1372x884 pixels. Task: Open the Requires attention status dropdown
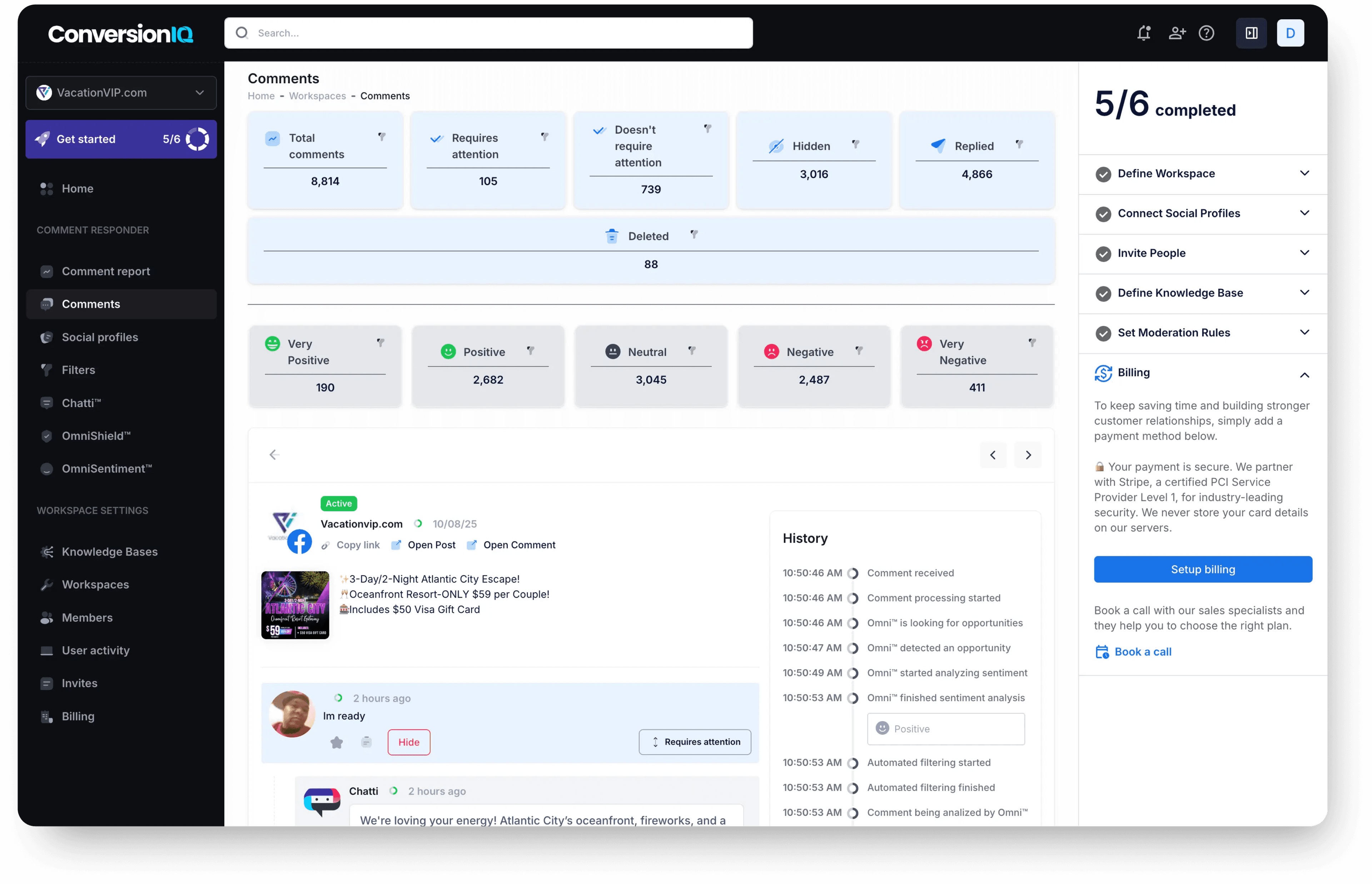(x=695, y=742)
